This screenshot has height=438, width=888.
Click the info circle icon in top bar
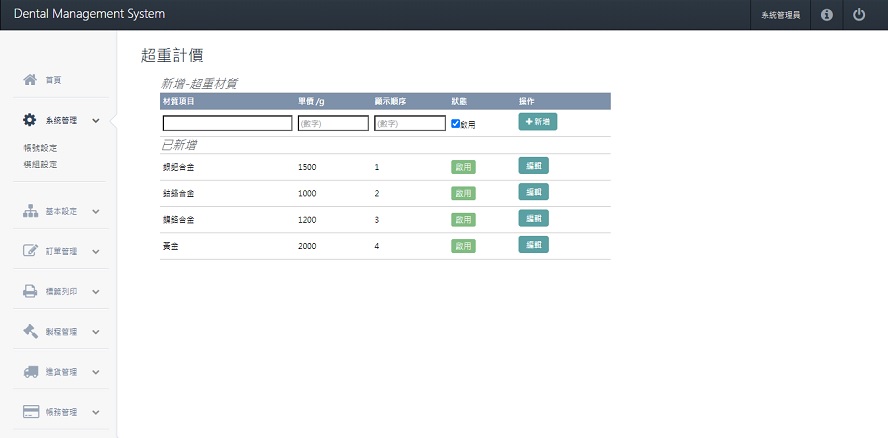(x=827, y=15)
